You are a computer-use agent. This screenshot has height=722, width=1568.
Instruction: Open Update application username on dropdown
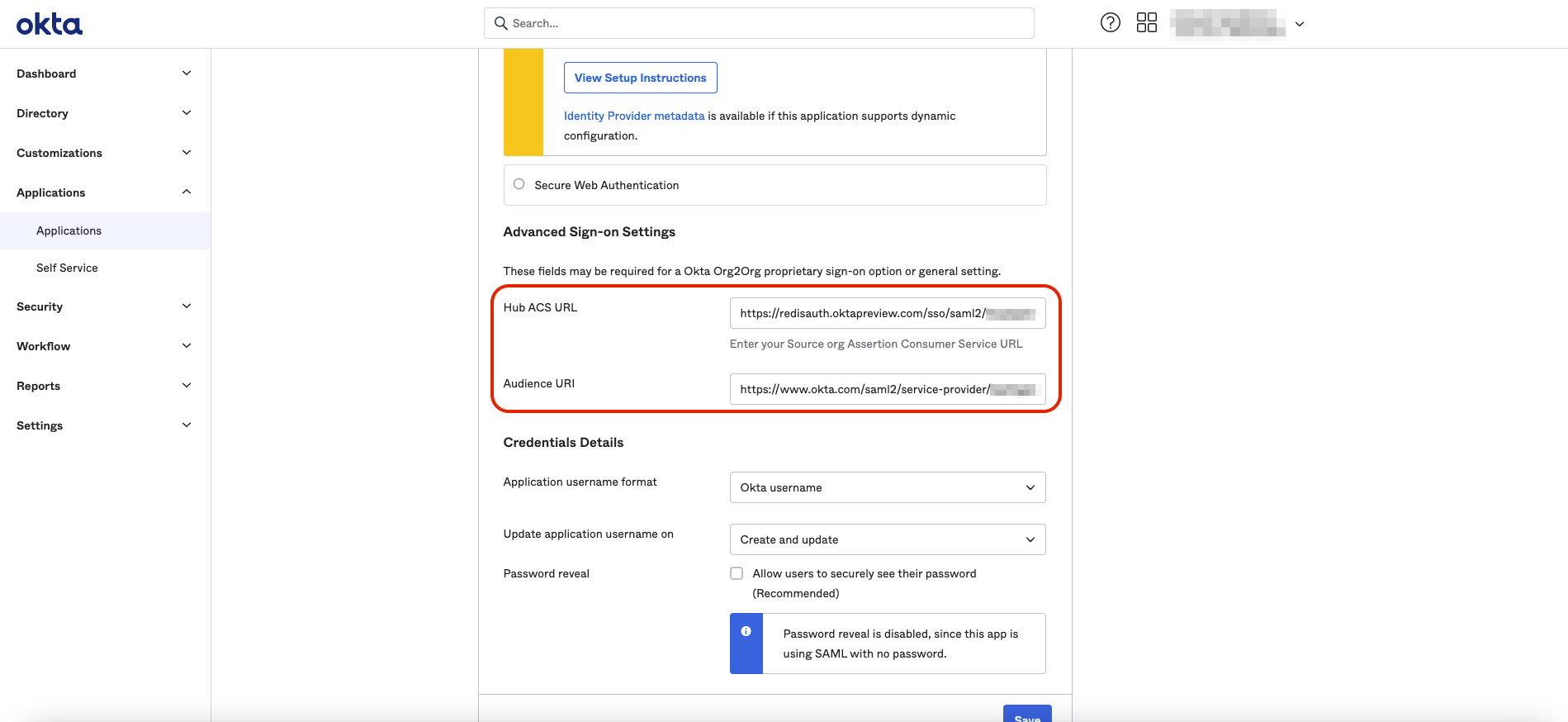point(887,539)
